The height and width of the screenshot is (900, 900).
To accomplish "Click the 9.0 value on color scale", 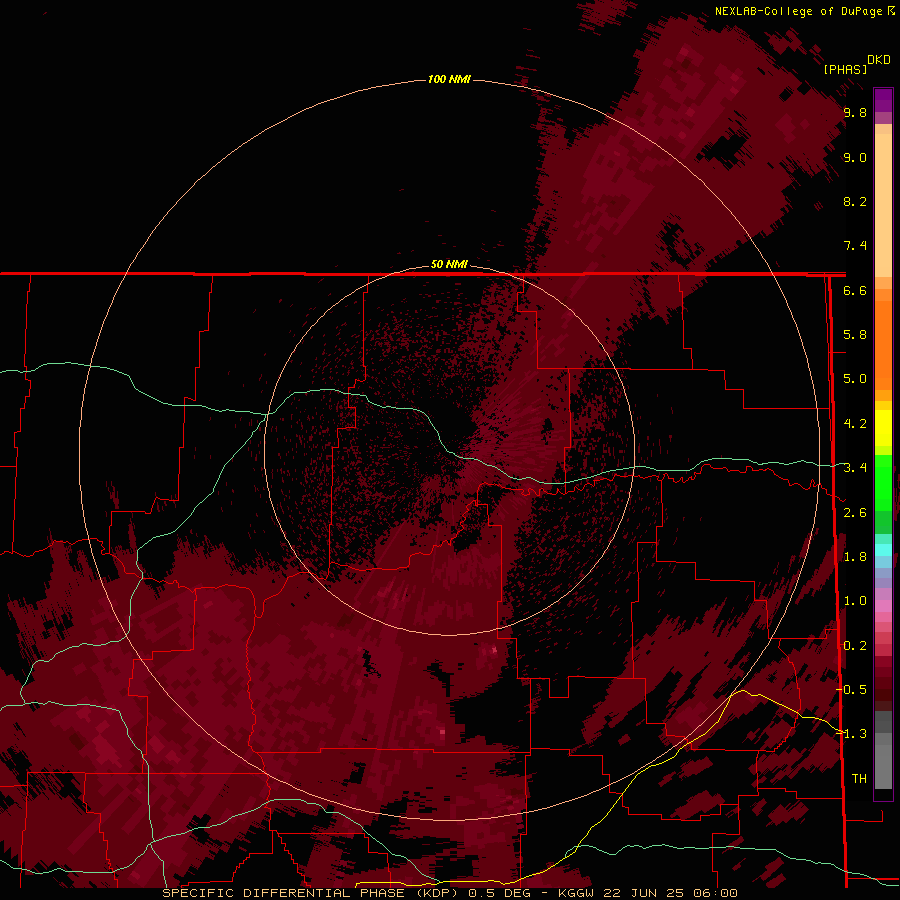I will tap(855, 158).
